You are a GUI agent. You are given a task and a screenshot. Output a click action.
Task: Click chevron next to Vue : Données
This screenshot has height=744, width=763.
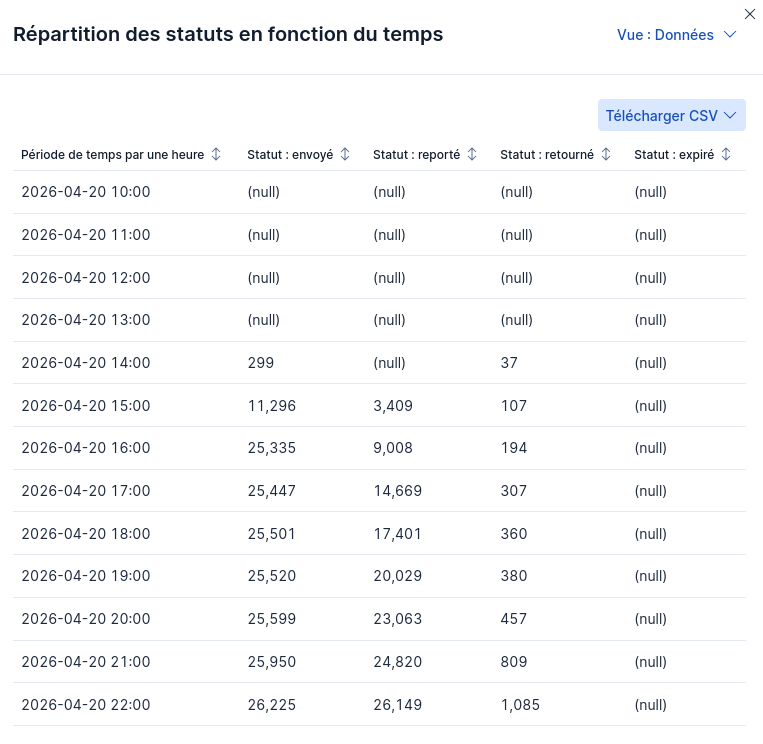[730, 35]
